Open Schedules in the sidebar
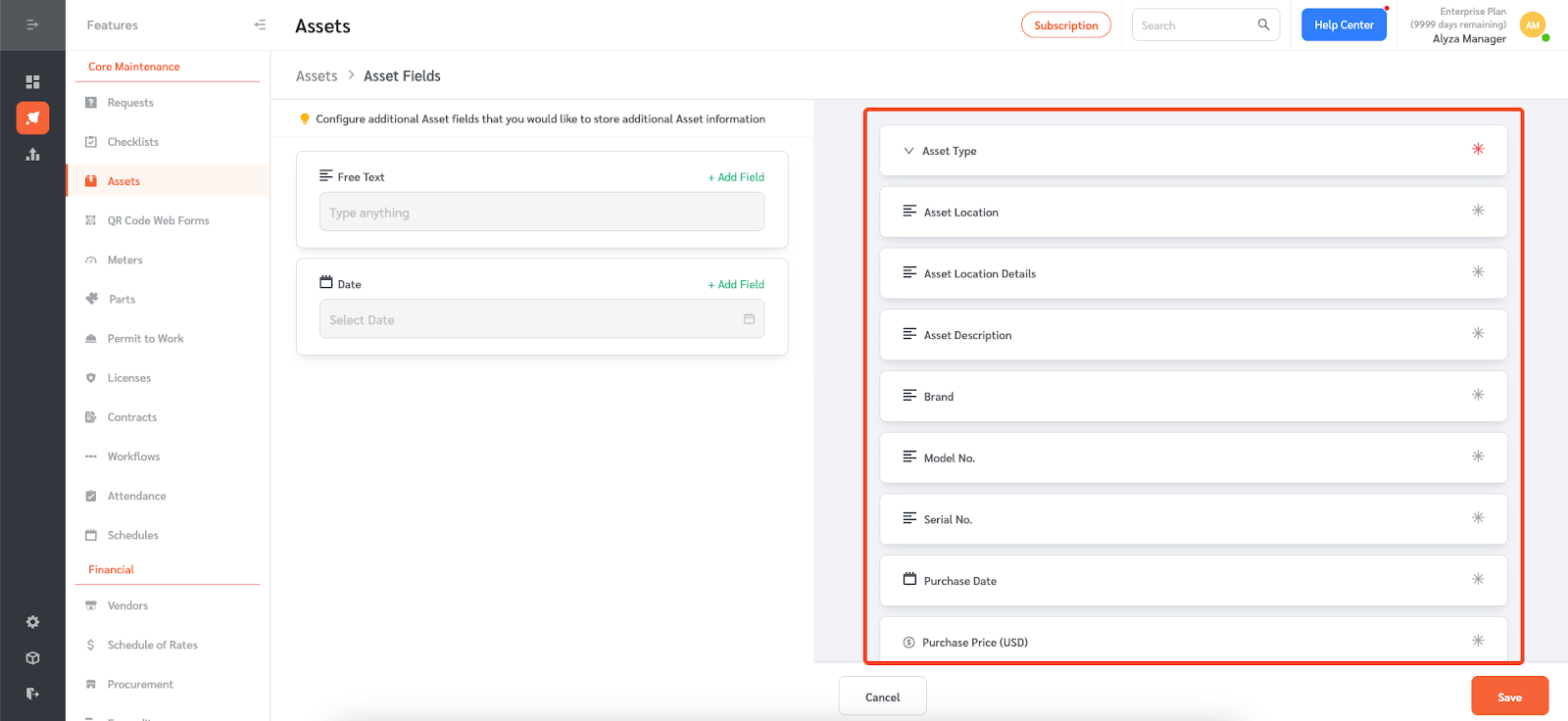 pos(132,535)
